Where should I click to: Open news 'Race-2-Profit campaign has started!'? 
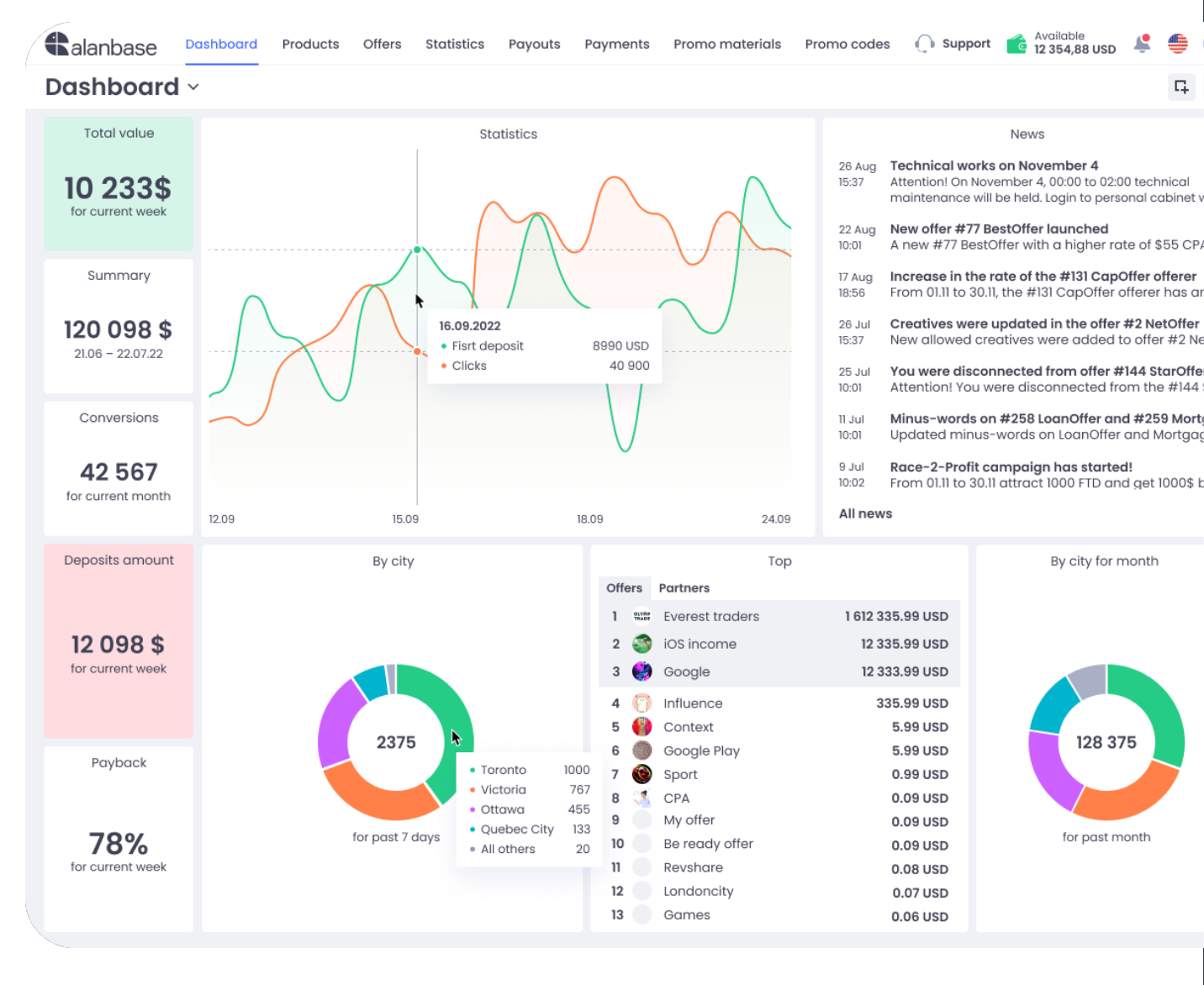tap(1011, 467)
